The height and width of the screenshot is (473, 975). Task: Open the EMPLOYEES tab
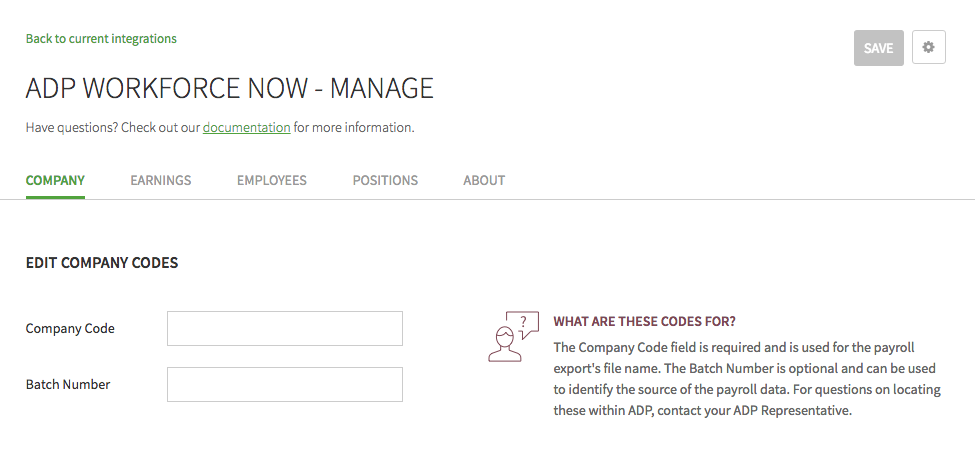click(272, 180)
